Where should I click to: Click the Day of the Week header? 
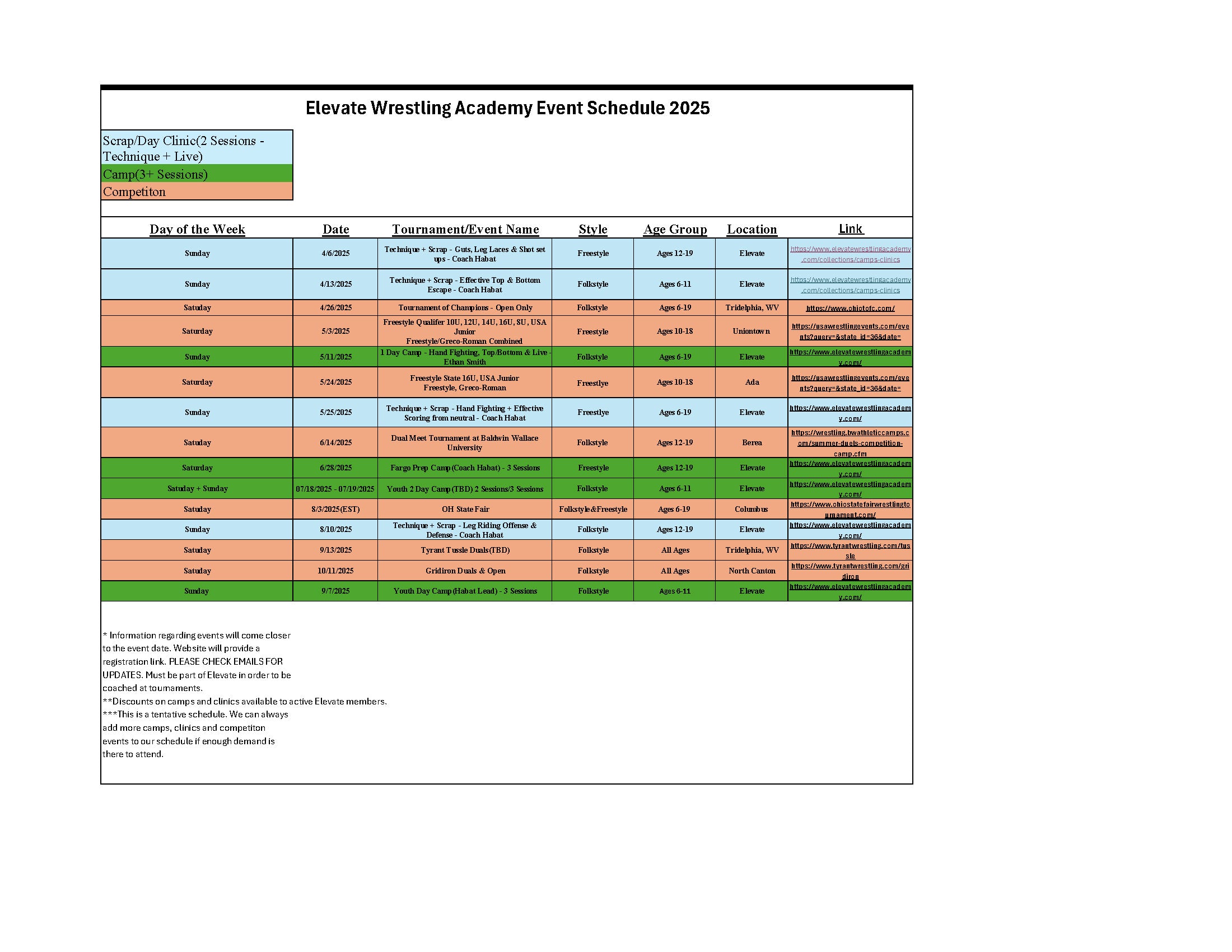click(197, 229)
